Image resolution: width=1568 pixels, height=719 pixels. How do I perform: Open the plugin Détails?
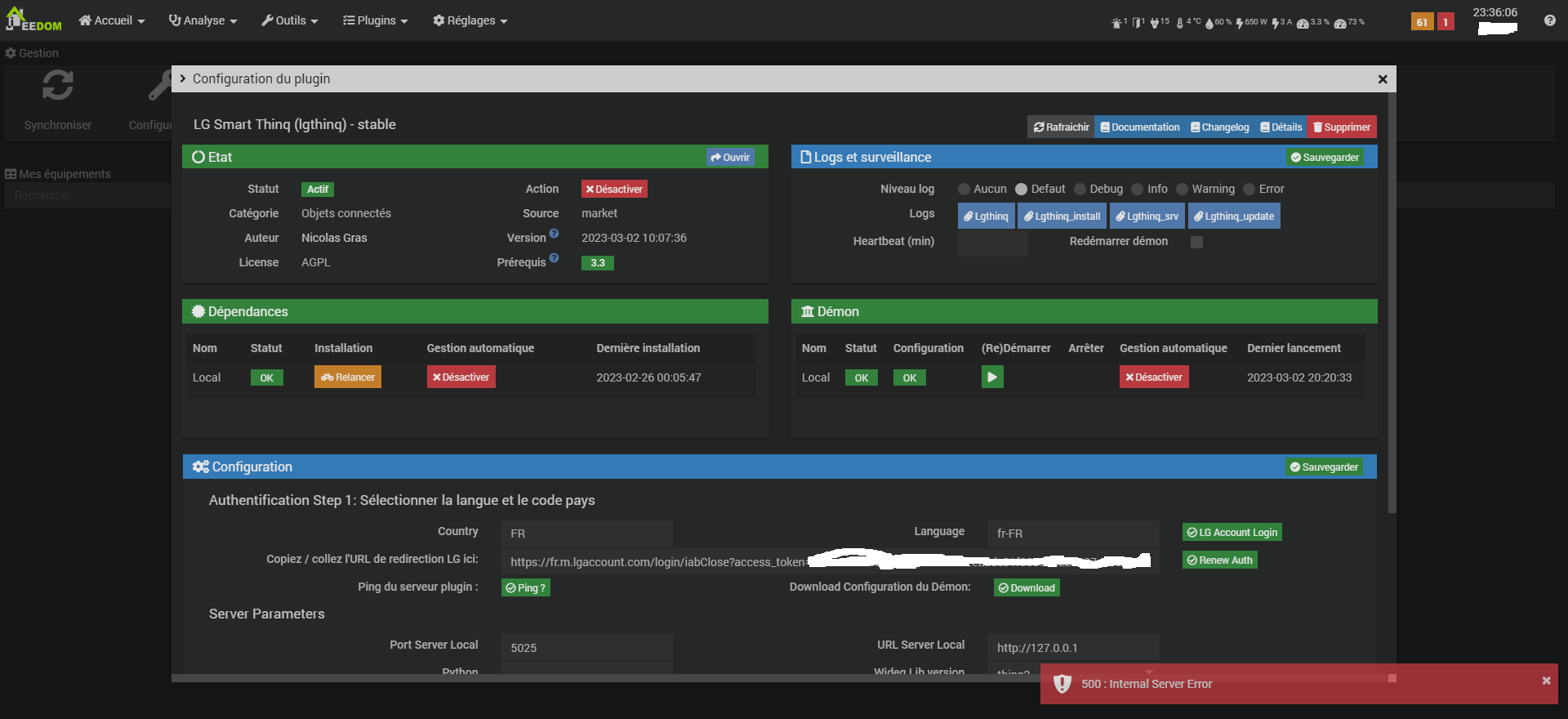[1281, 127]
